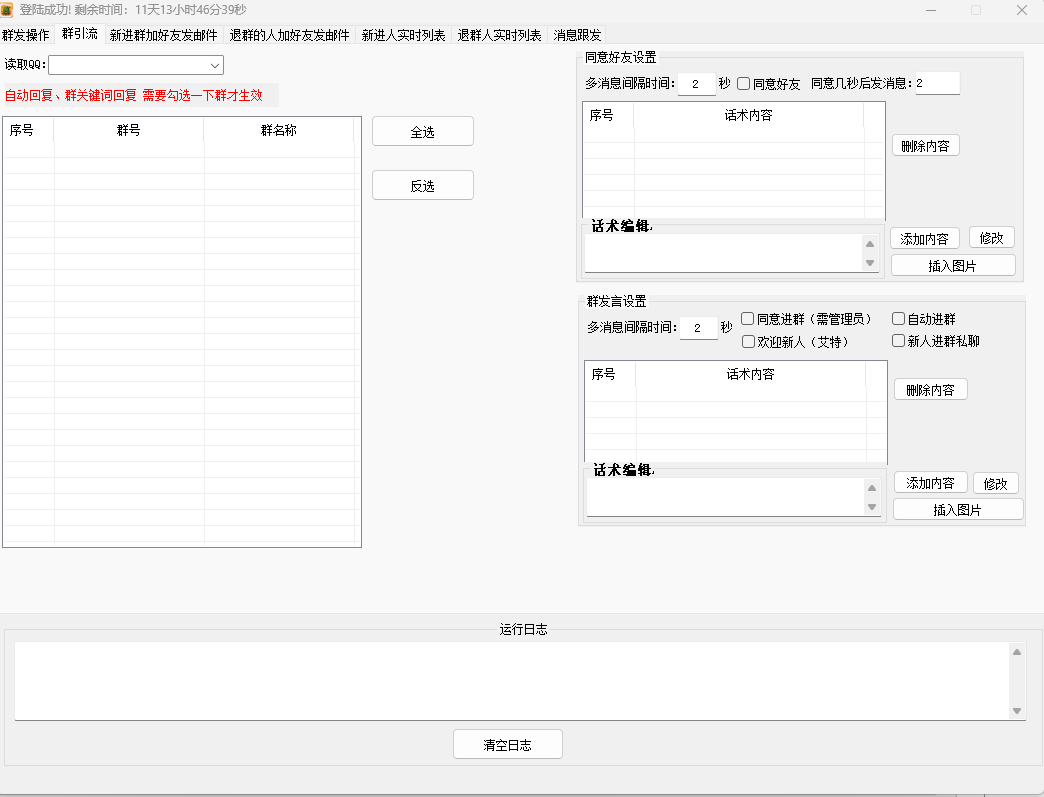
Task: Enable 欢迎新人（艾特）option
Action: coord(748,341)
